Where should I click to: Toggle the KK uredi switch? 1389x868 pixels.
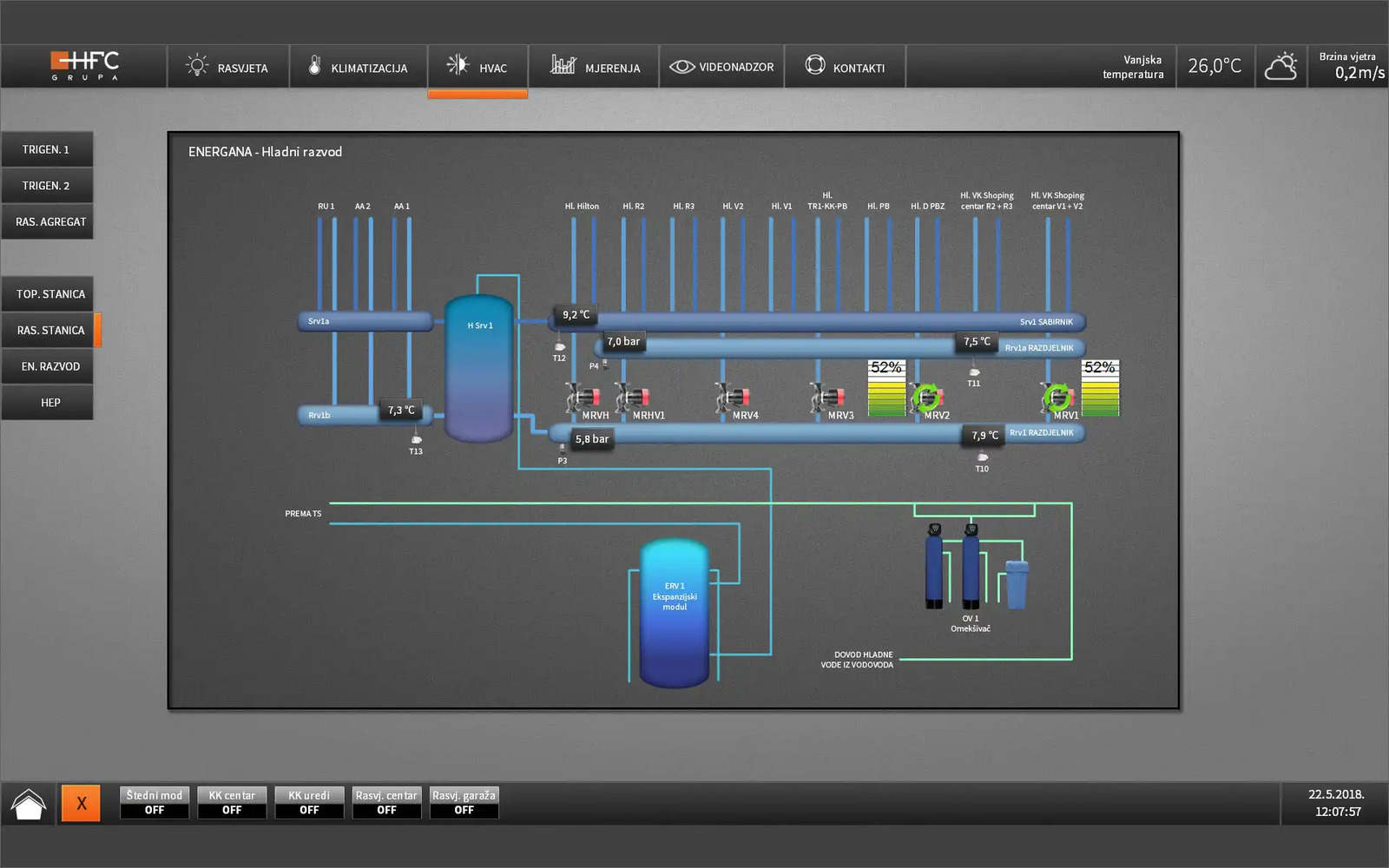(309, 803)
